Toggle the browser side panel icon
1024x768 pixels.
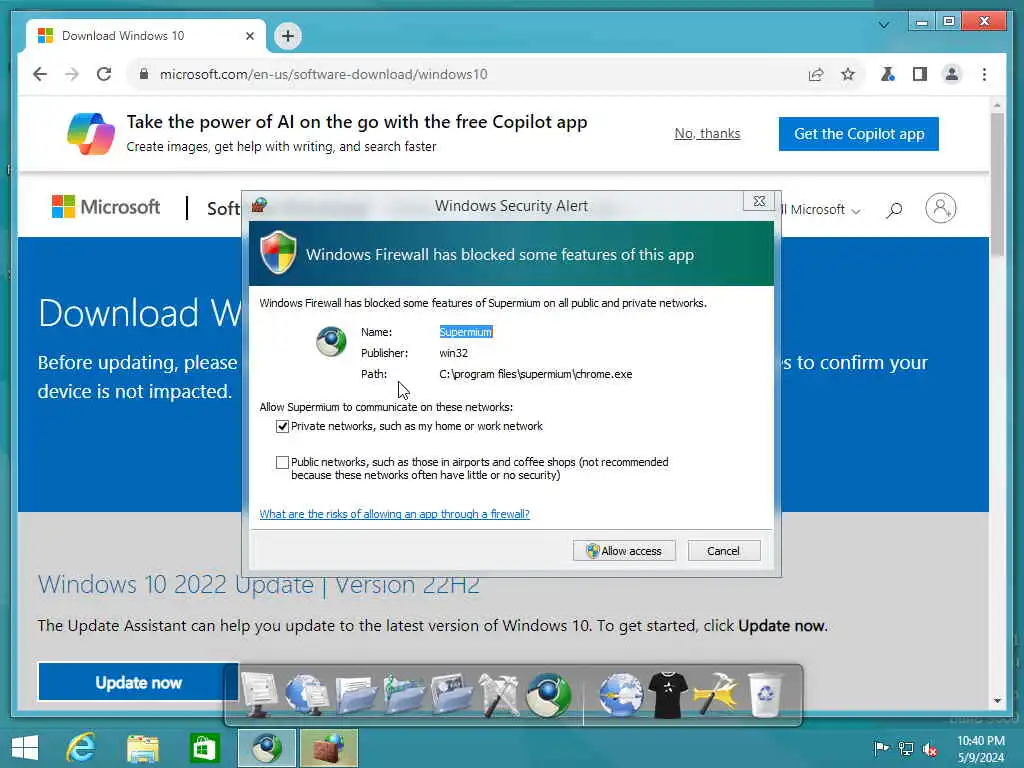(x=920, y=74)
